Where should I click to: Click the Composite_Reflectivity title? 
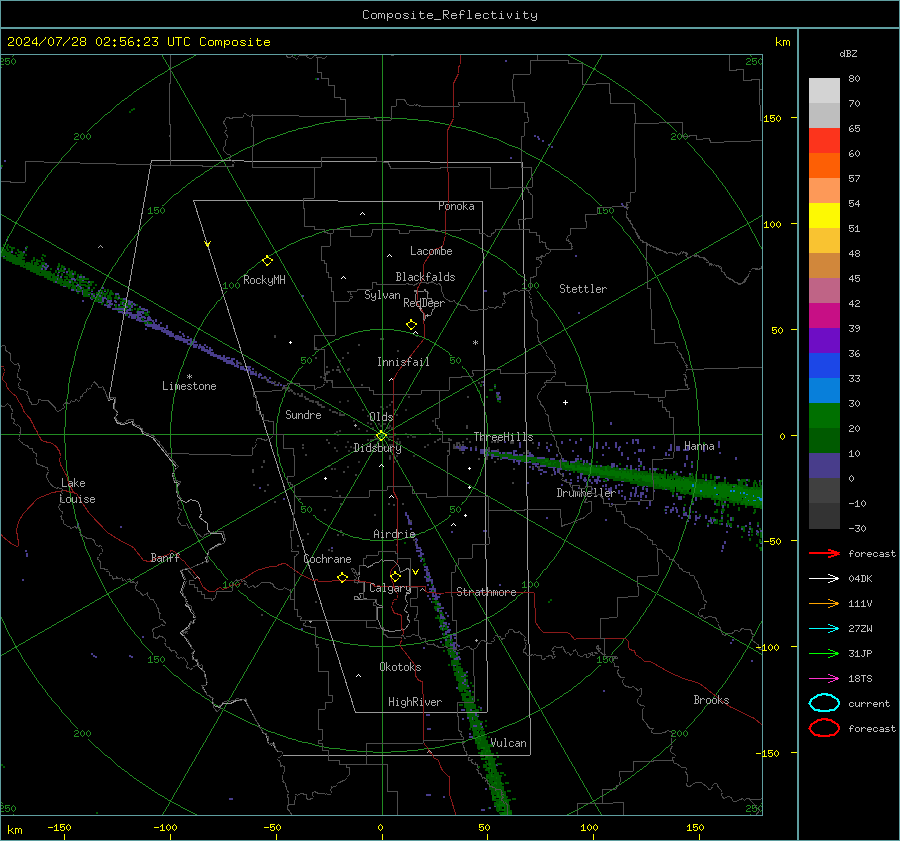click(x=450, y=15)
